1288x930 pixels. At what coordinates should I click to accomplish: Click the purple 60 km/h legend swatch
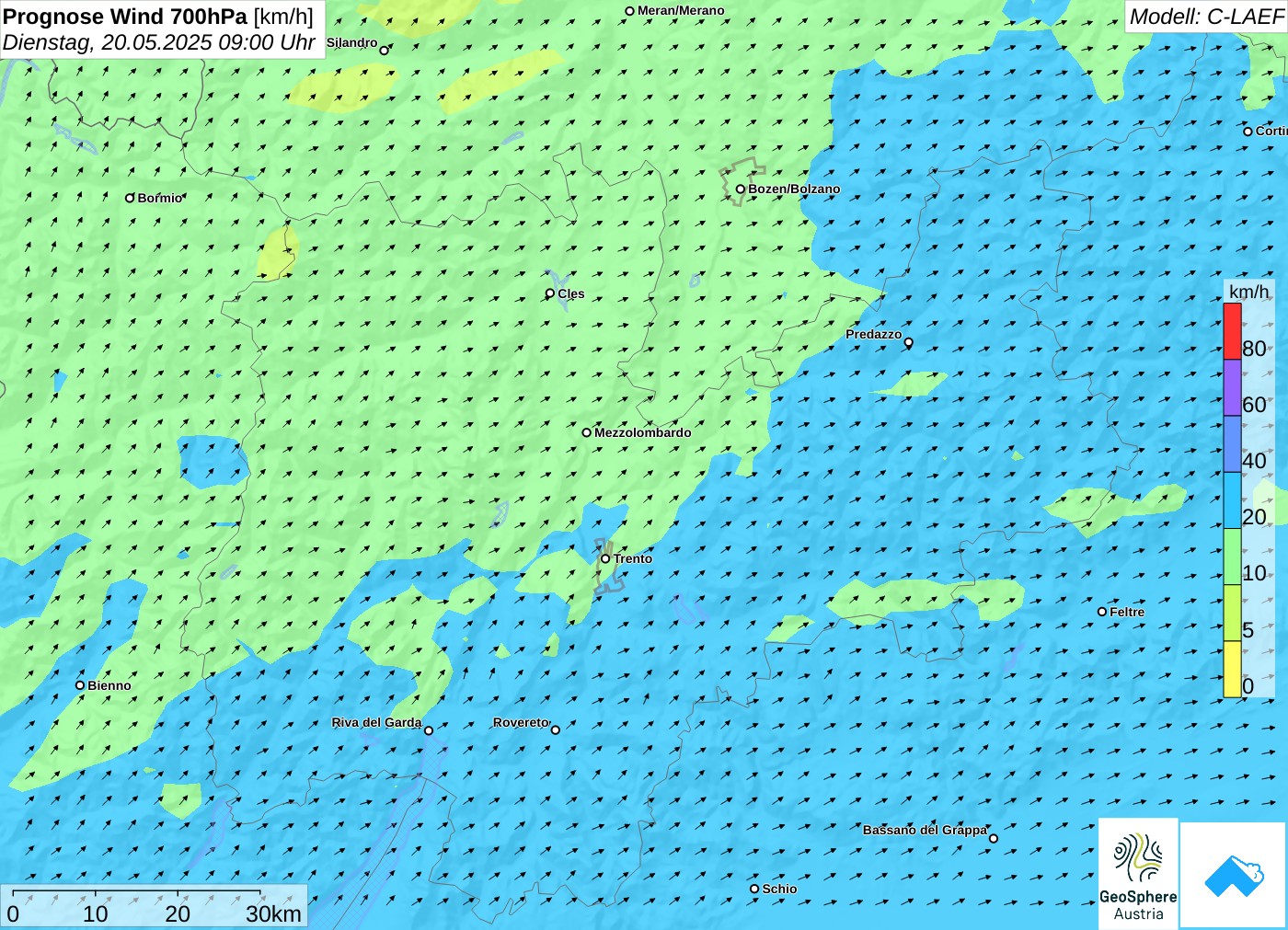[1232, 387]
